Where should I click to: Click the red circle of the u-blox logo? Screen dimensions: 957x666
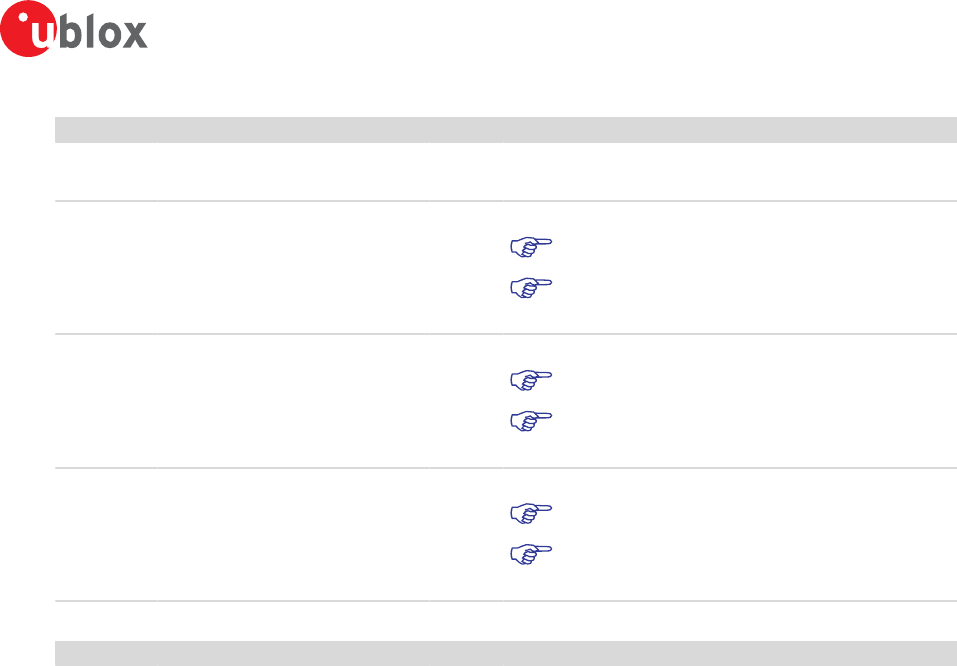point(28,29)
